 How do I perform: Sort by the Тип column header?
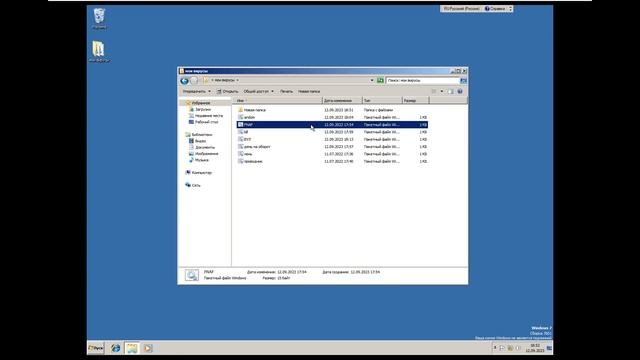382,100
